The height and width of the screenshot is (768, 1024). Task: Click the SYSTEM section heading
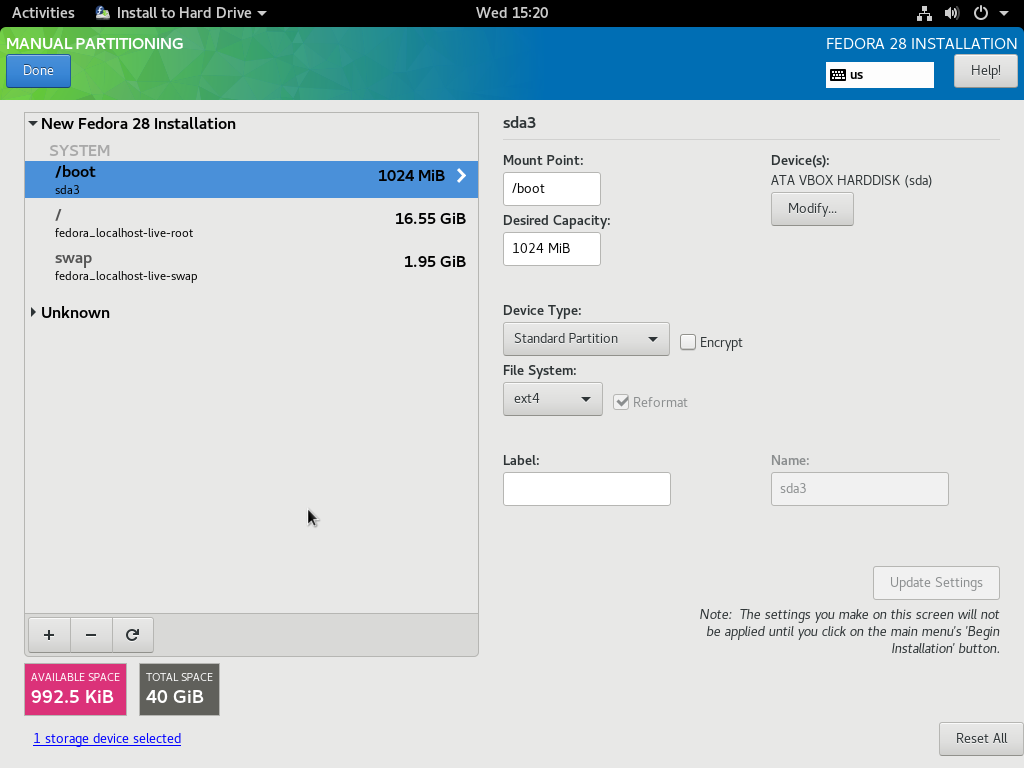[80, 151]
